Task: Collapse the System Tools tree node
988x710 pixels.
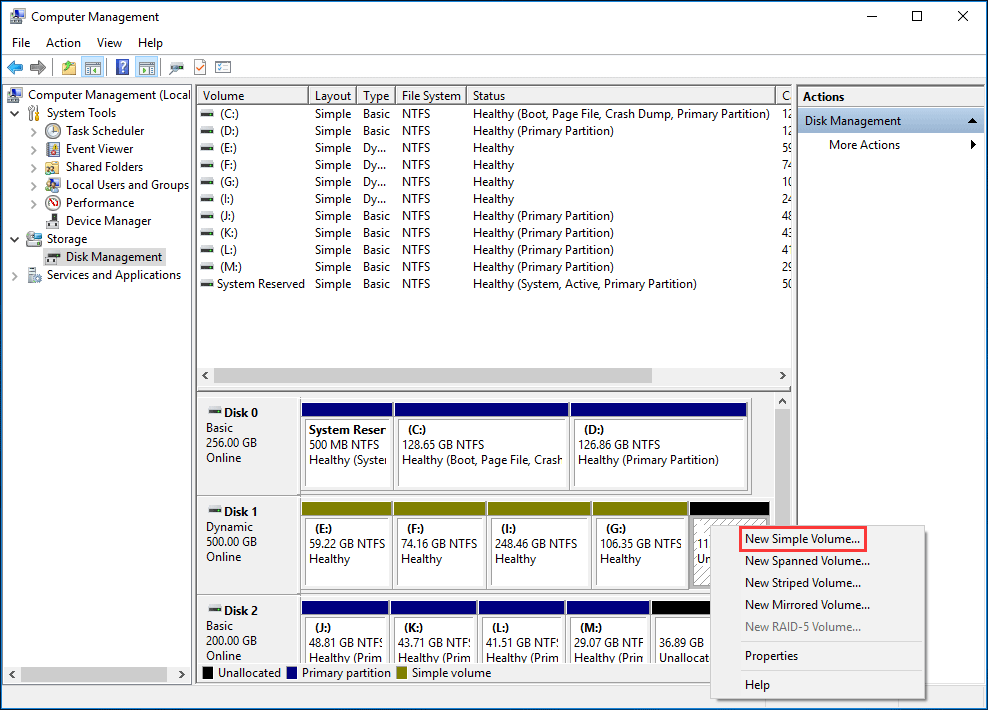Action: click(x=14, y=113)
